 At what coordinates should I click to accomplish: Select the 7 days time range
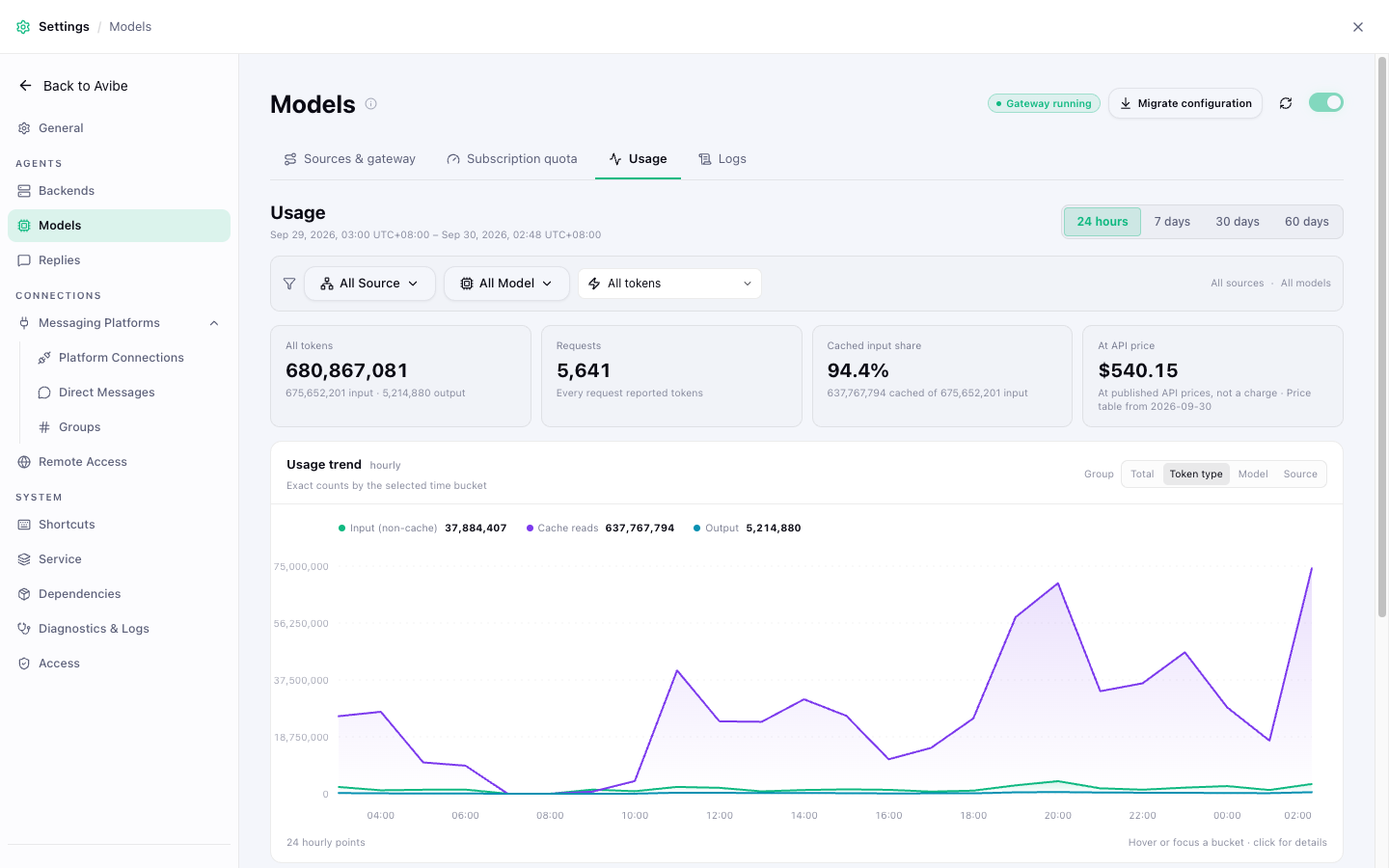[1172, 222]
